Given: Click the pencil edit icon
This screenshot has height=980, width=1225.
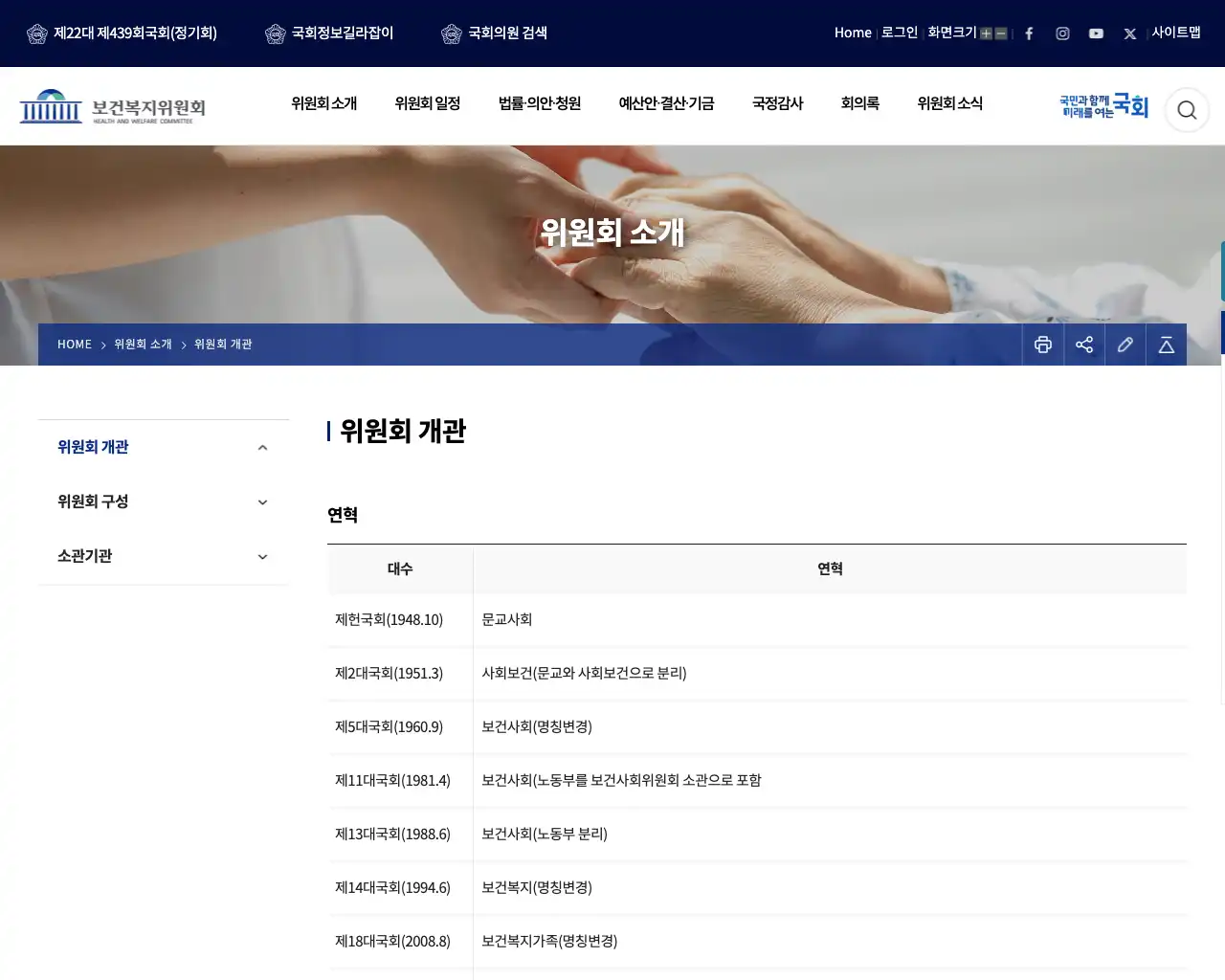Looking at the screenshot, I should click(x=1125, y=345).
